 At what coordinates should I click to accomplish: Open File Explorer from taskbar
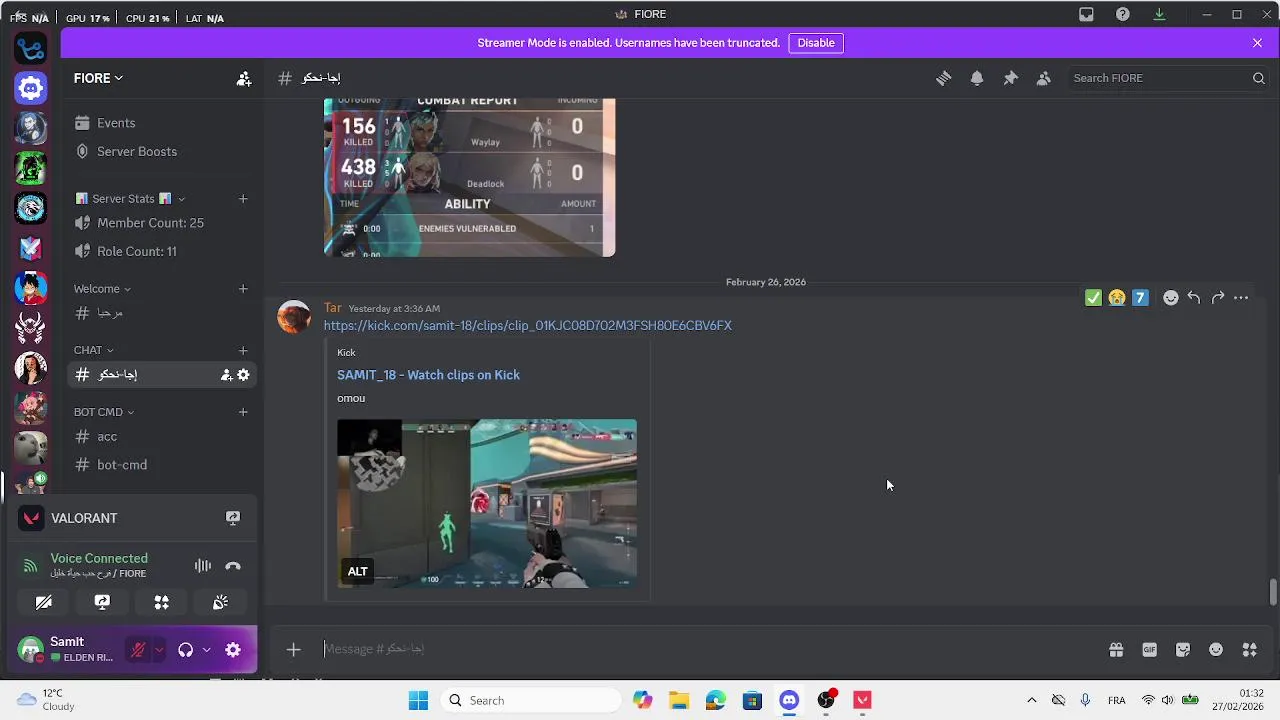(x=679, y=701)
